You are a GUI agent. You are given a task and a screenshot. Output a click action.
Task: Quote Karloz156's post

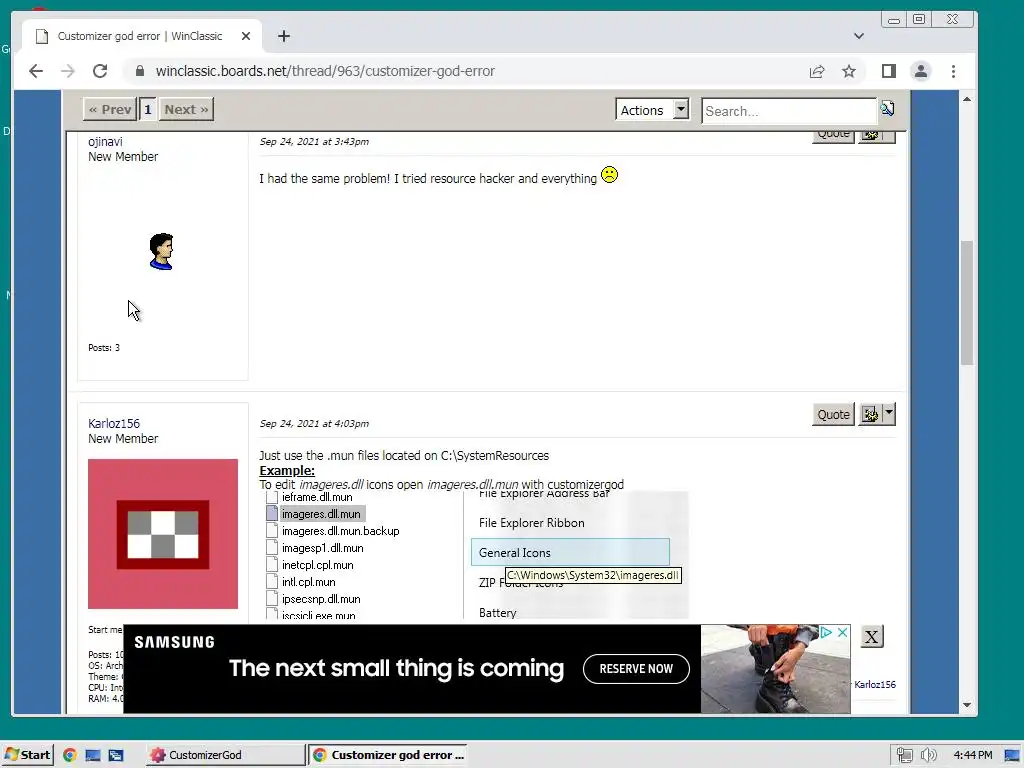tap(833, 414)
